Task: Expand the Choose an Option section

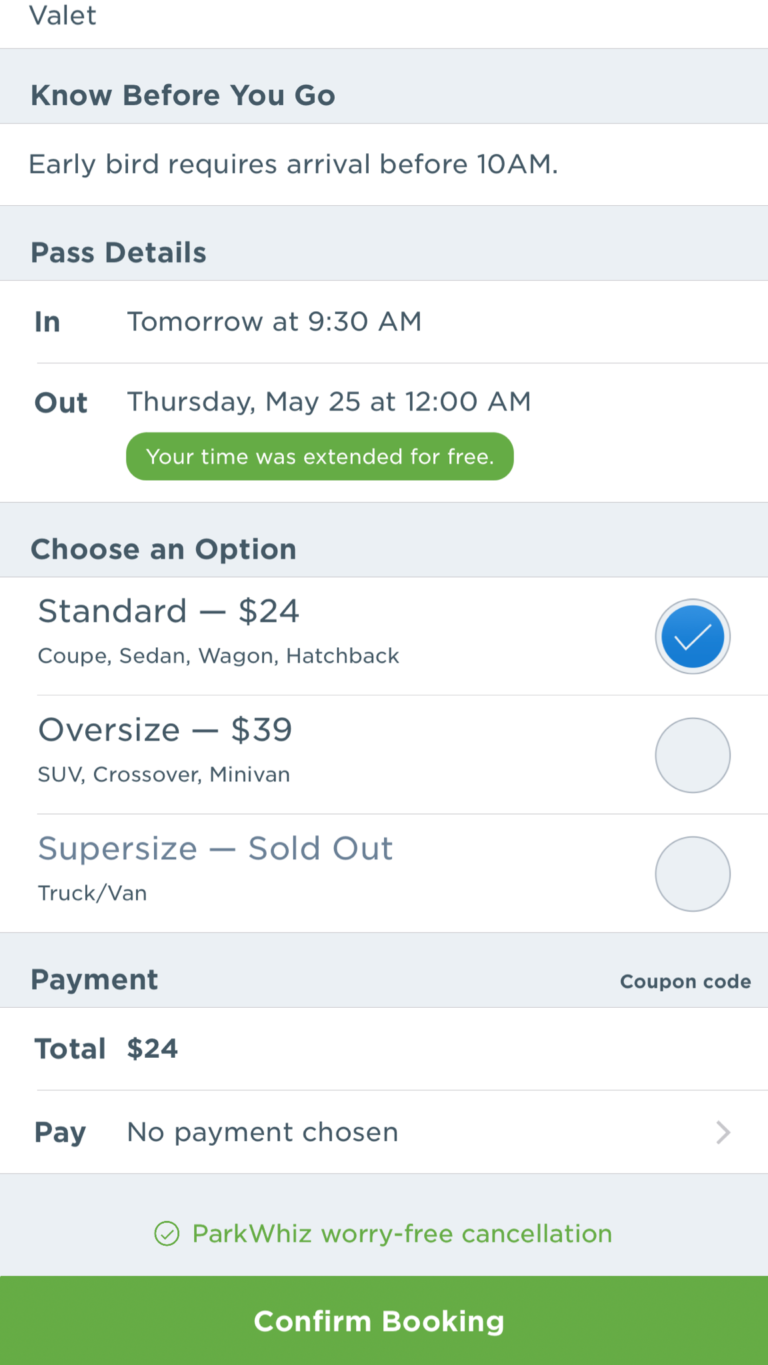Action: [x=164, y=548]
